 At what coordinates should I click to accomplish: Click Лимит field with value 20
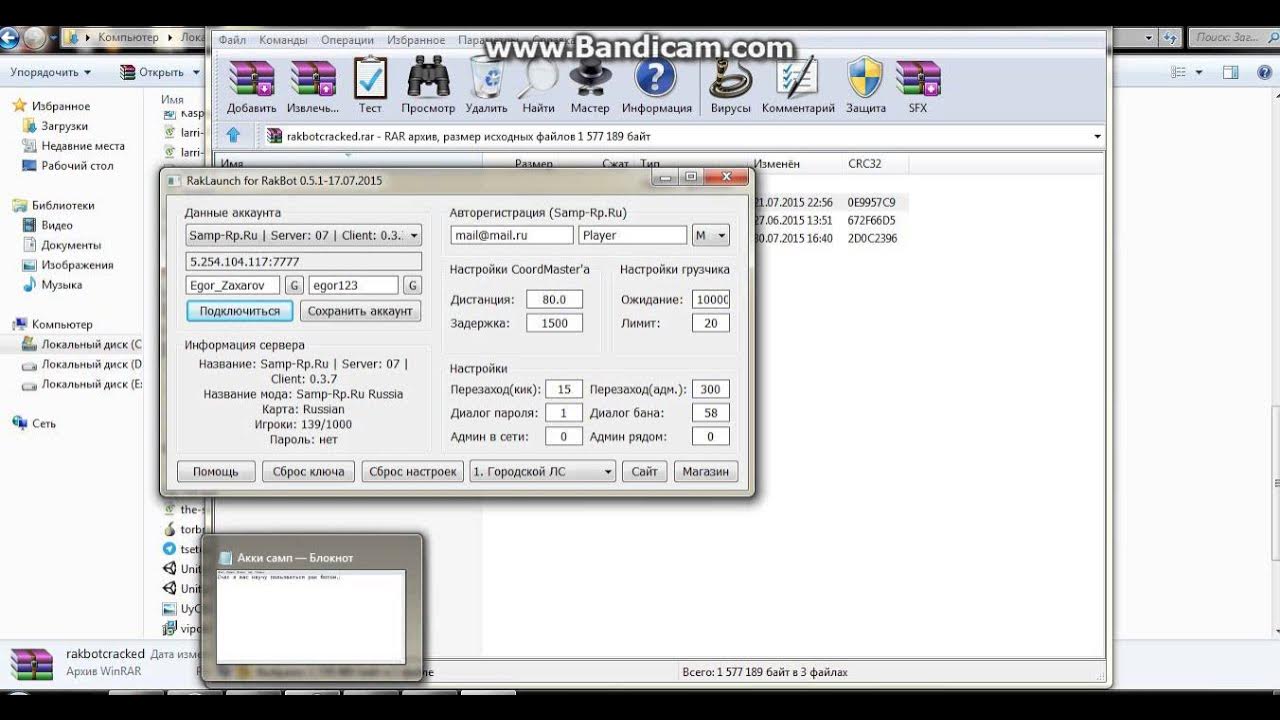click(711, 323)
